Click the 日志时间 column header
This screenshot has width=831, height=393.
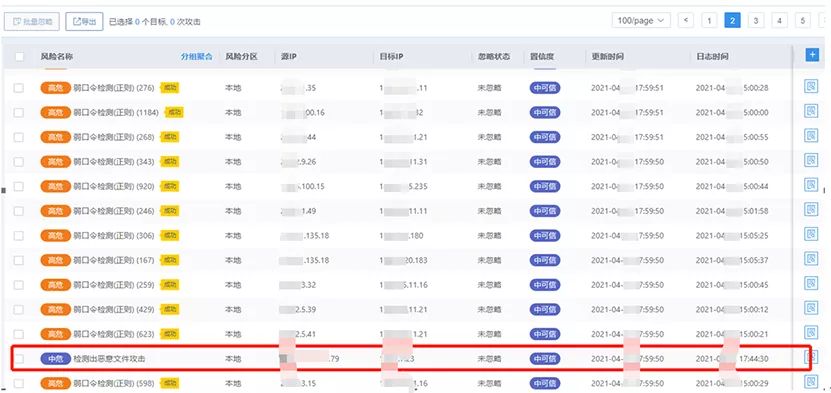712,57
